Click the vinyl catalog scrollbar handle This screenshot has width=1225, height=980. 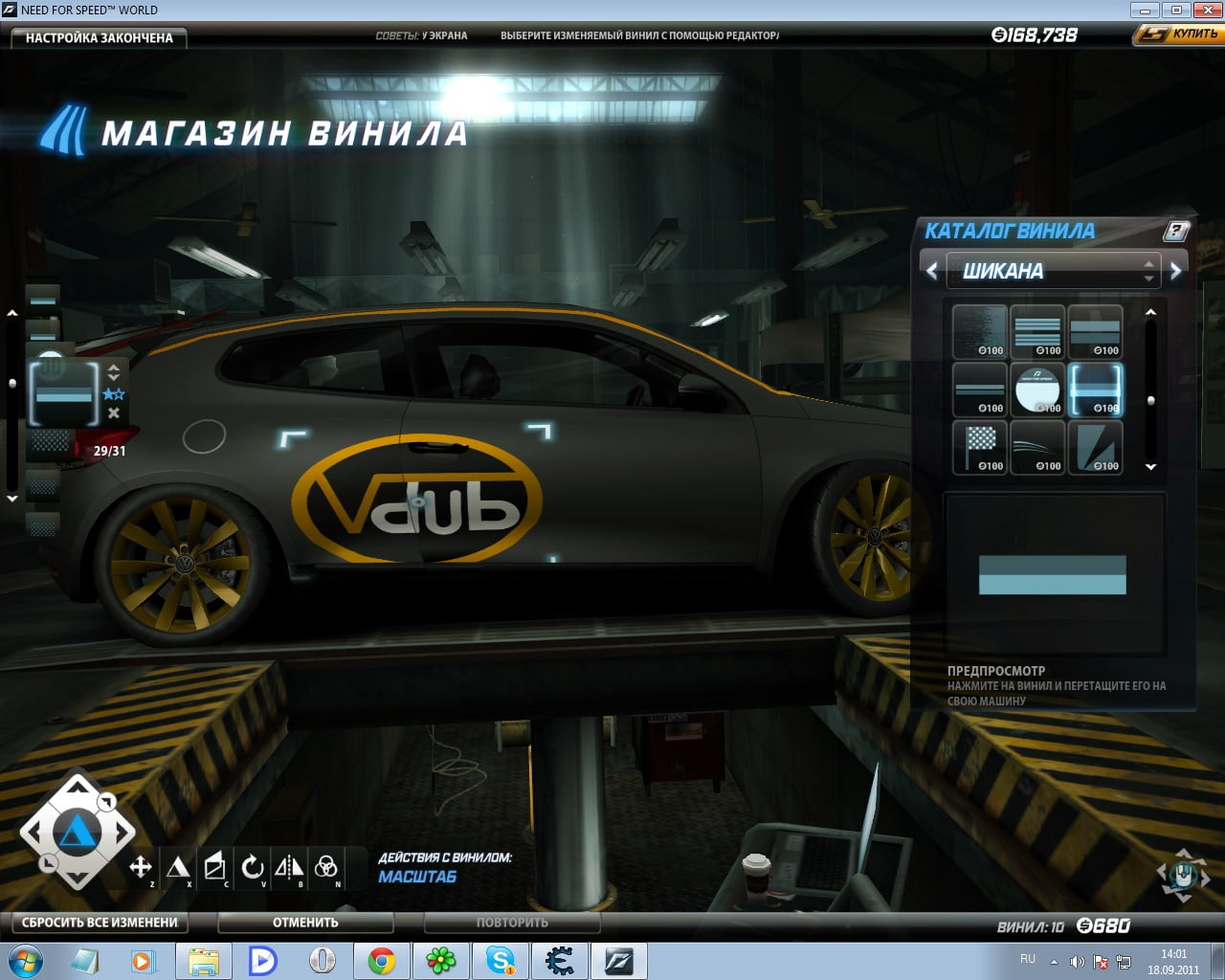[1150, 401]
